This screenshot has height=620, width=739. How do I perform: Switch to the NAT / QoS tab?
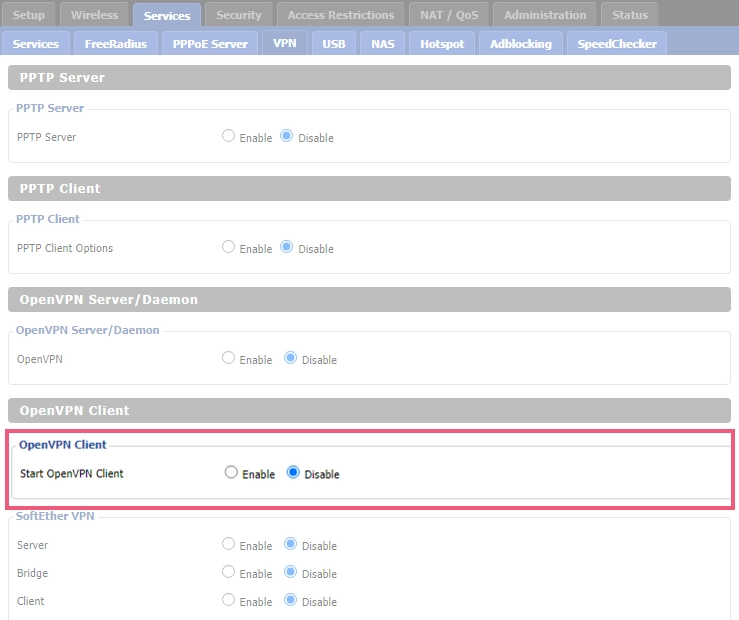449,15
